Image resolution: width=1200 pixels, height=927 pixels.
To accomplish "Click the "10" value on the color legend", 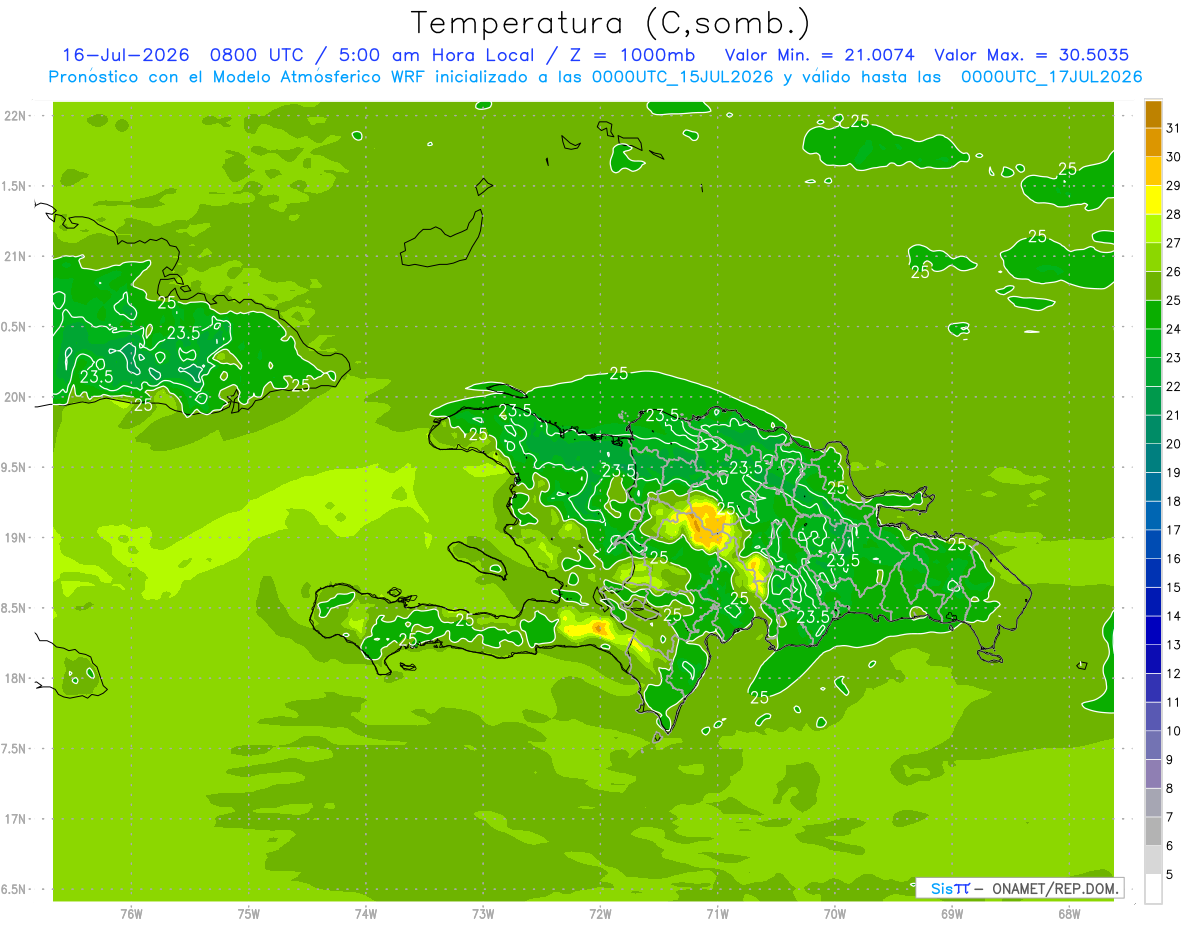I will 1173,731.
